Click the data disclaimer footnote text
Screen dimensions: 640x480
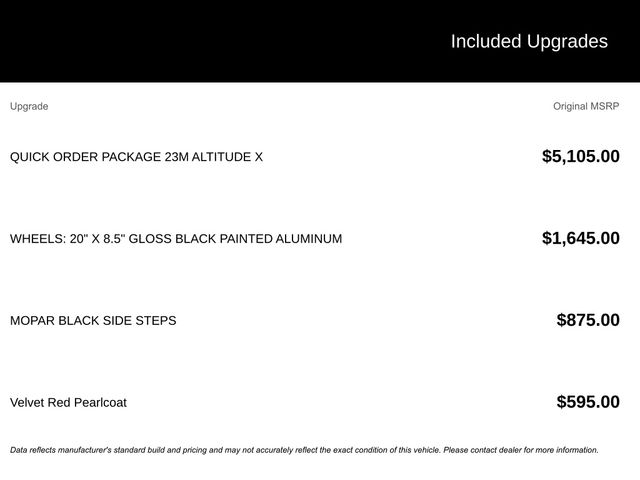coord(304,450)
